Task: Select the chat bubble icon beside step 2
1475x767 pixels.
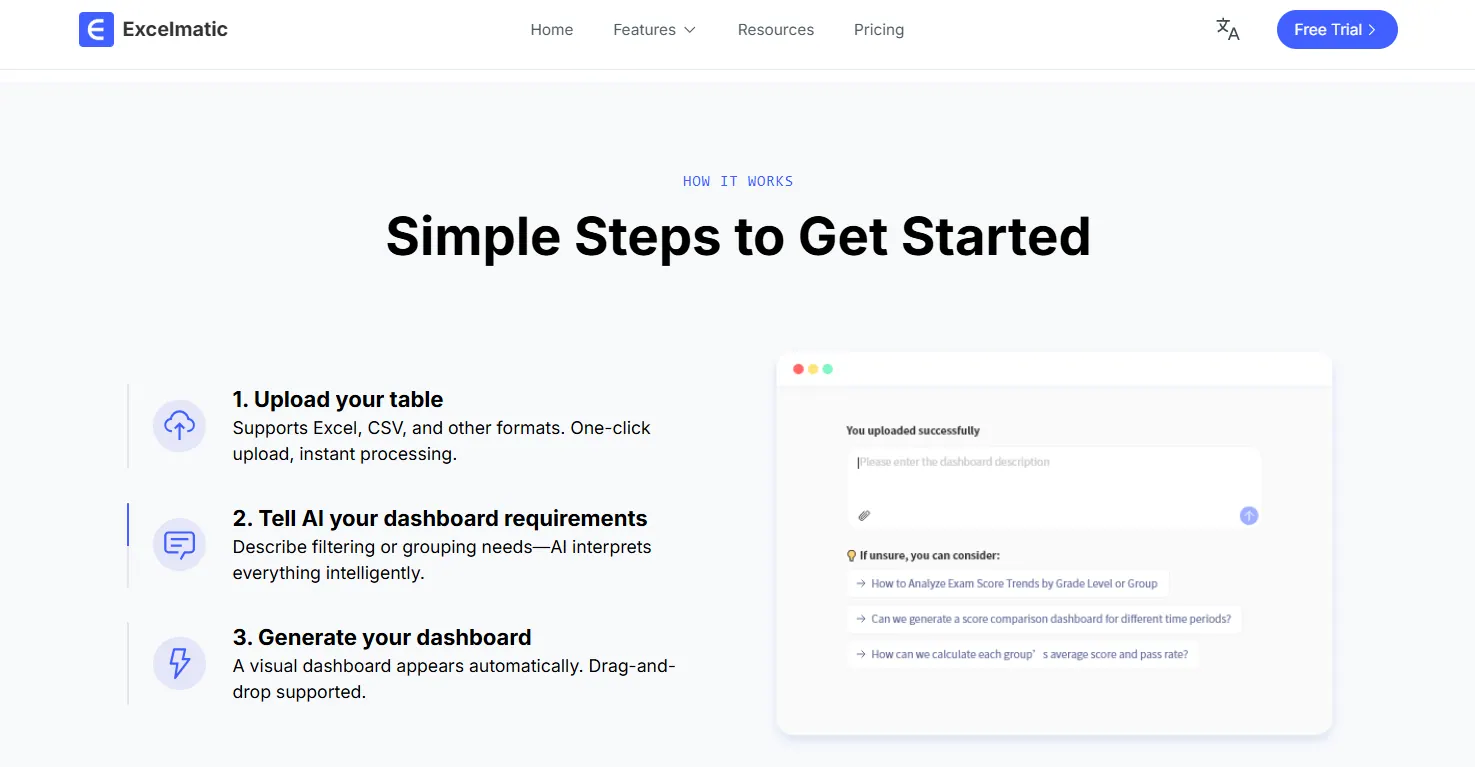Action: [179, 544]
